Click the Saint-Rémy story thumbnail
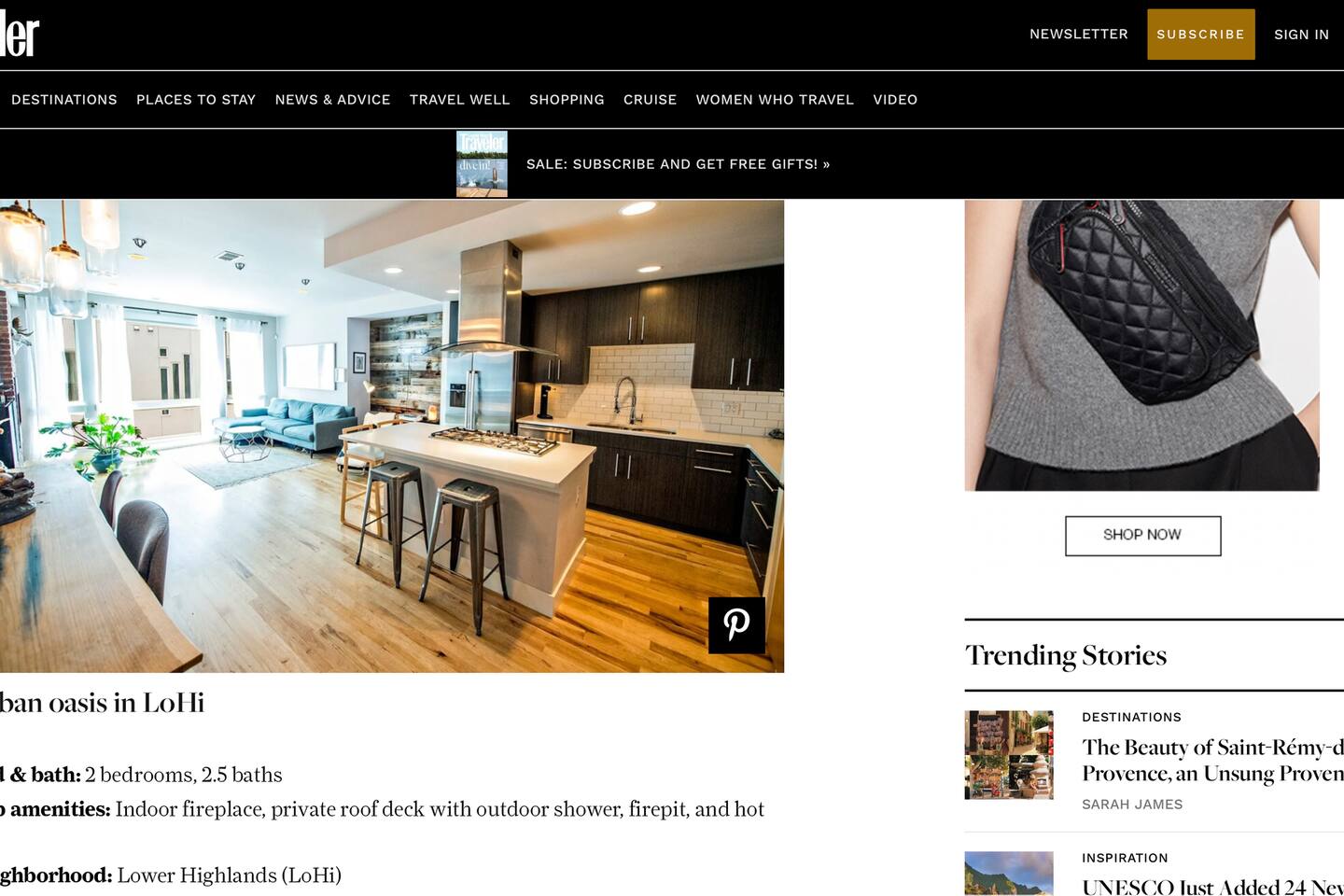Image resolution: width=1344 pixels, height=896 pixels. (x=1009, y=755)
